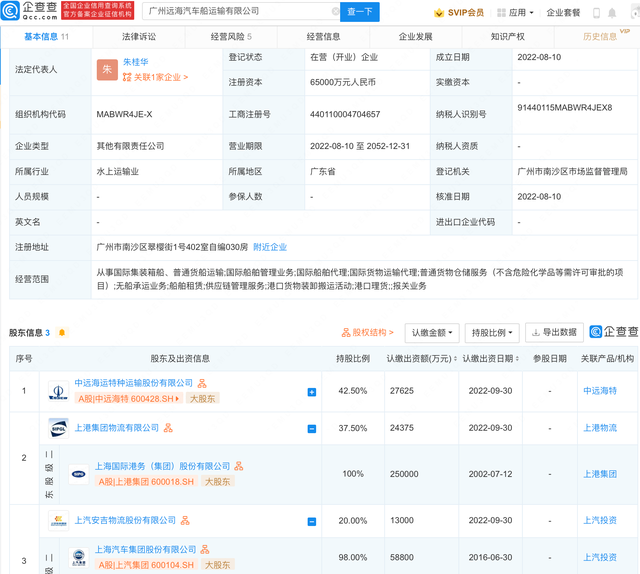Open 中远海特 related product link
This screenshot has height=574, width=640.
pyautogui.click(x=600, y=391)
